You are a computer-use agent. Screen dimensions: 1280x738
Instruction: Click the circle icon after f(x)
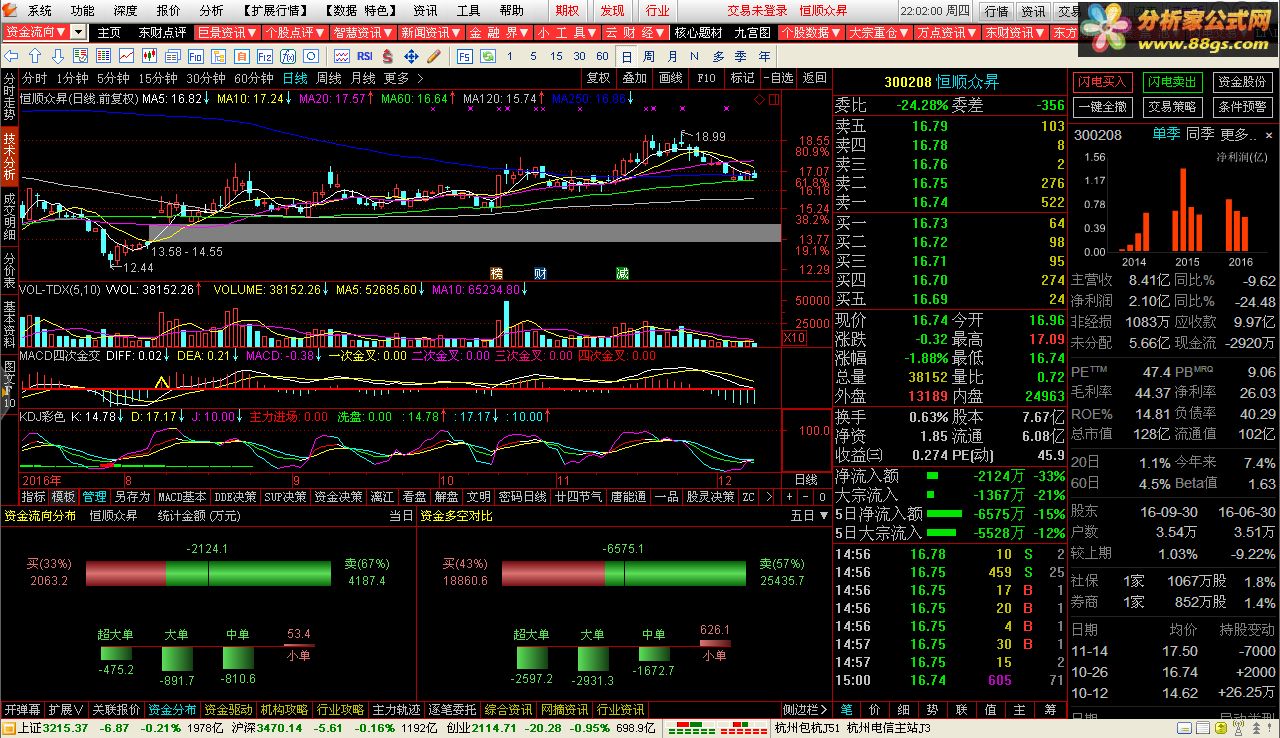(x=311, y=55)
